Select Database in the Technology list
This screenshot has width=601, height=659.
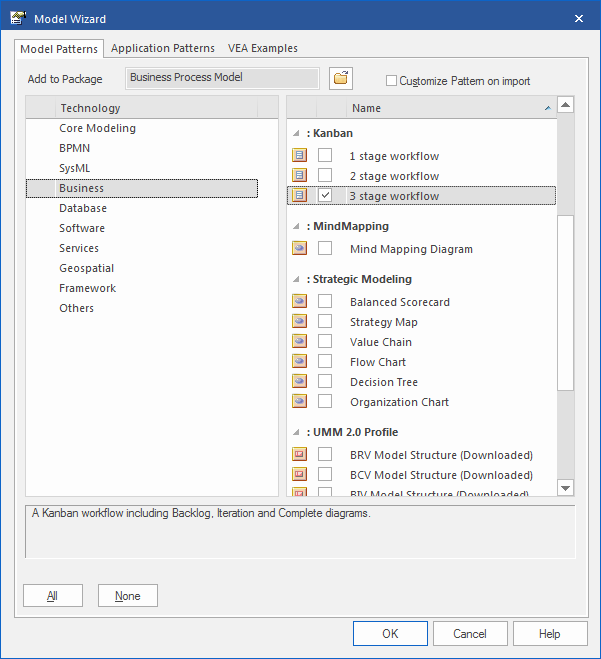pos(83,208)
